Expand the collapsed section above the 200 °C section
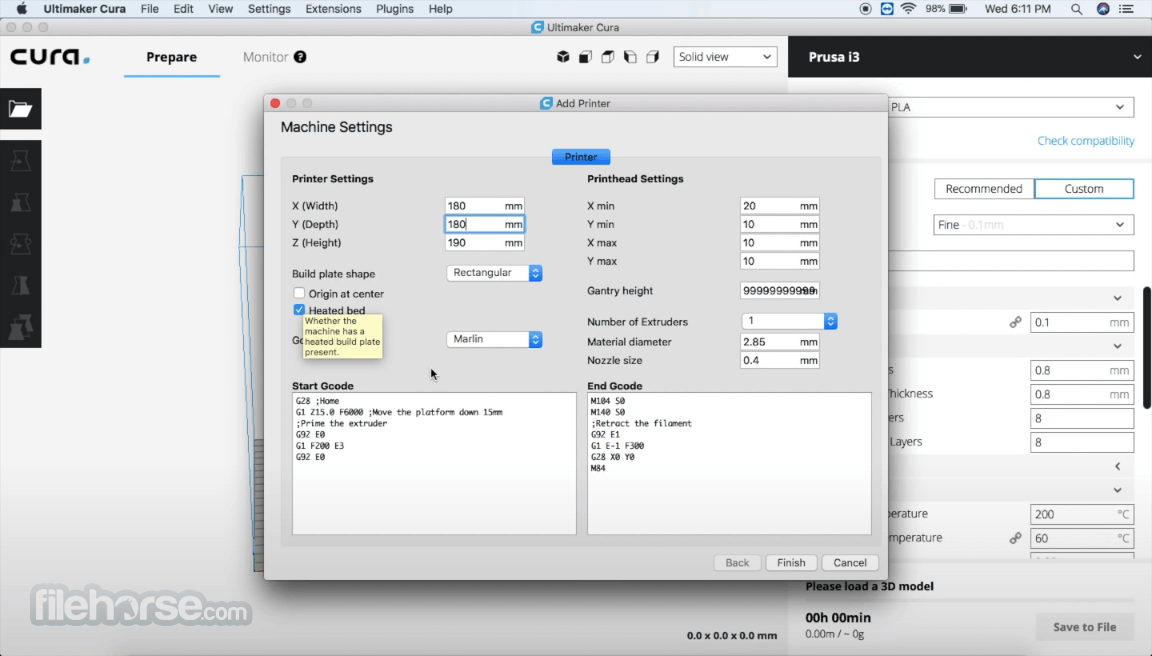 click(x=1117, y=466)
